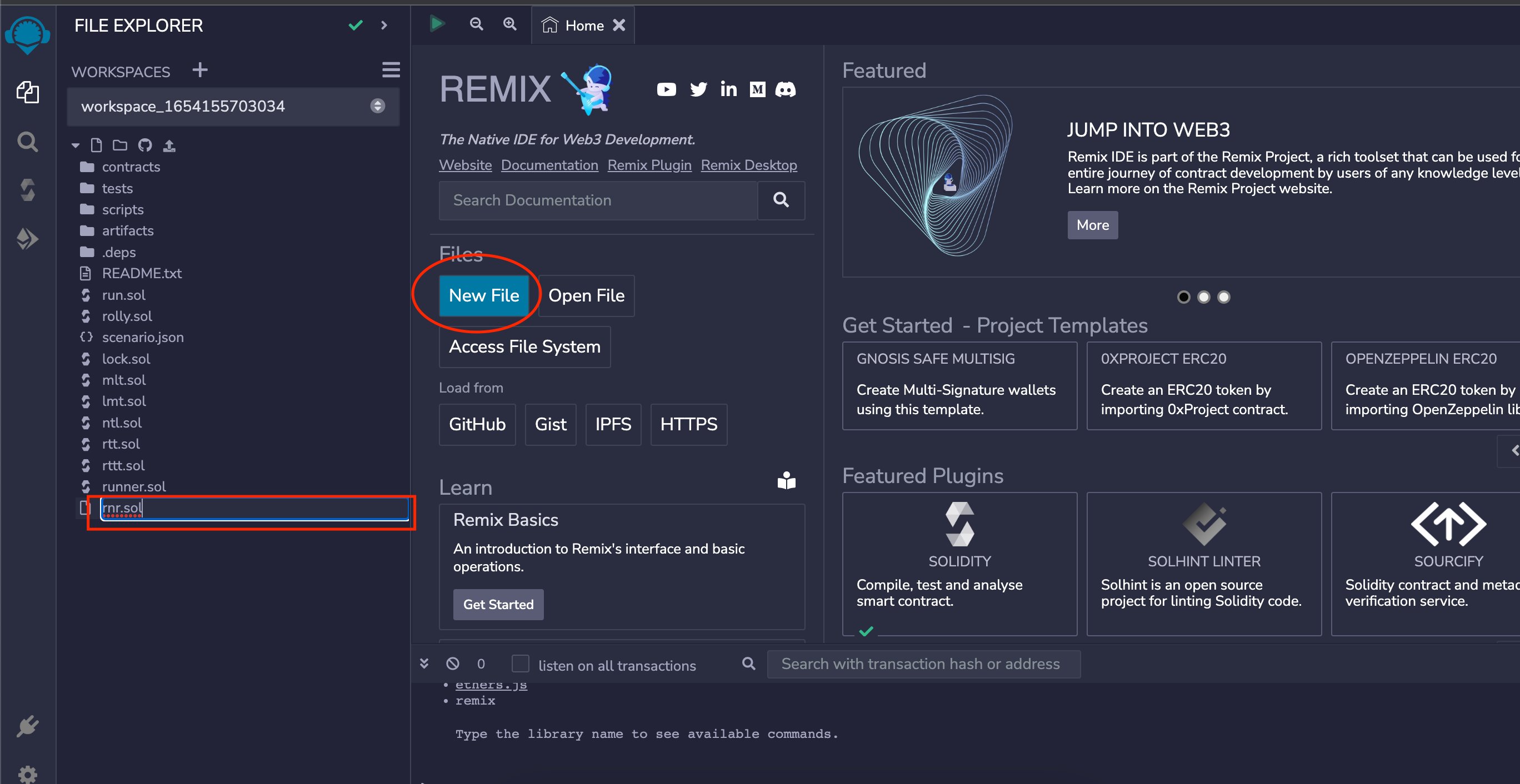Open the sidebar search icon
Screen dimensions: 1520x784
click(27, 142)
